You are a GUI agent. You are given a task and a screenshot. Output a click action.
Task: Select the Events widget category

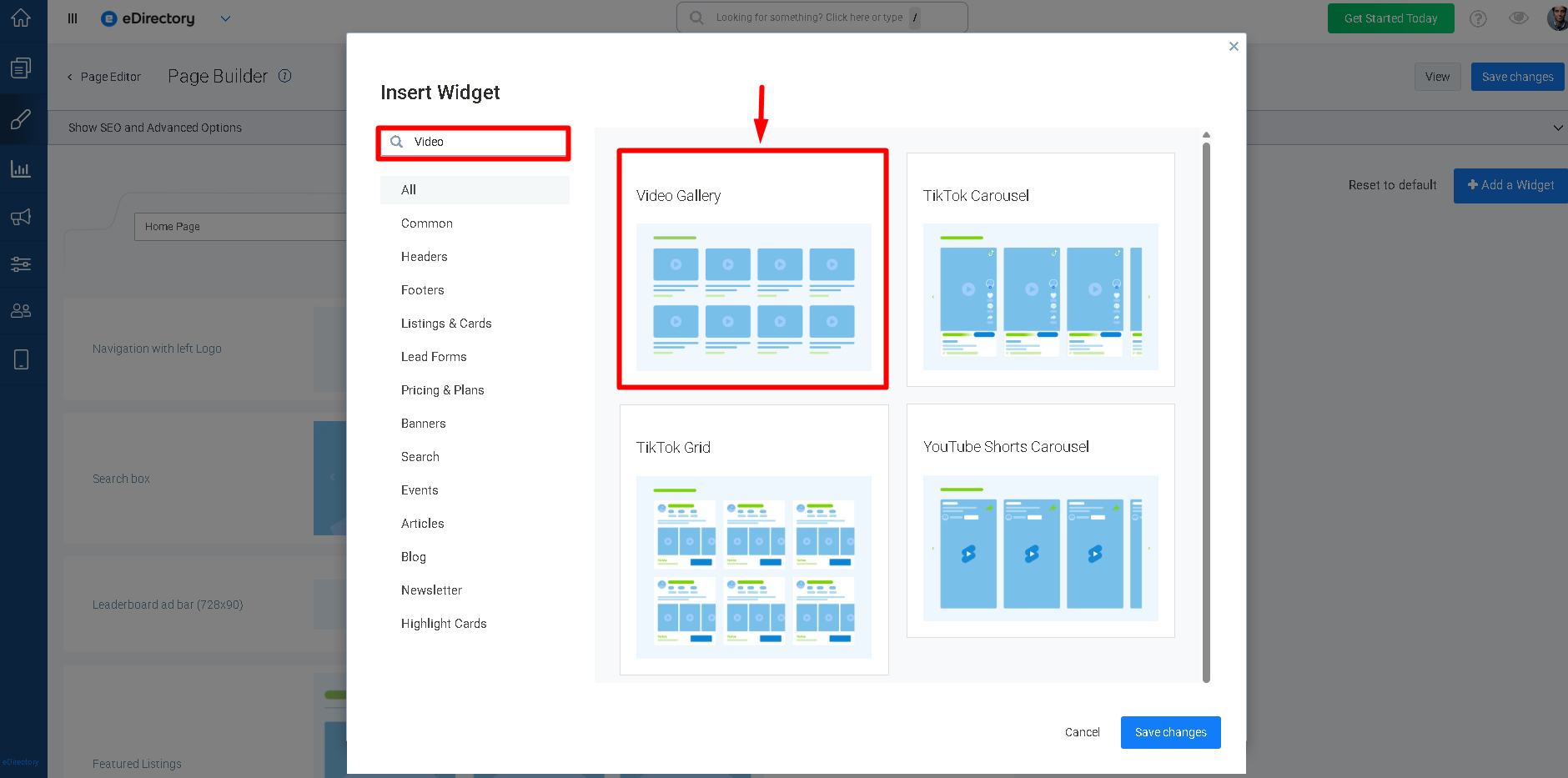(475, 490)
